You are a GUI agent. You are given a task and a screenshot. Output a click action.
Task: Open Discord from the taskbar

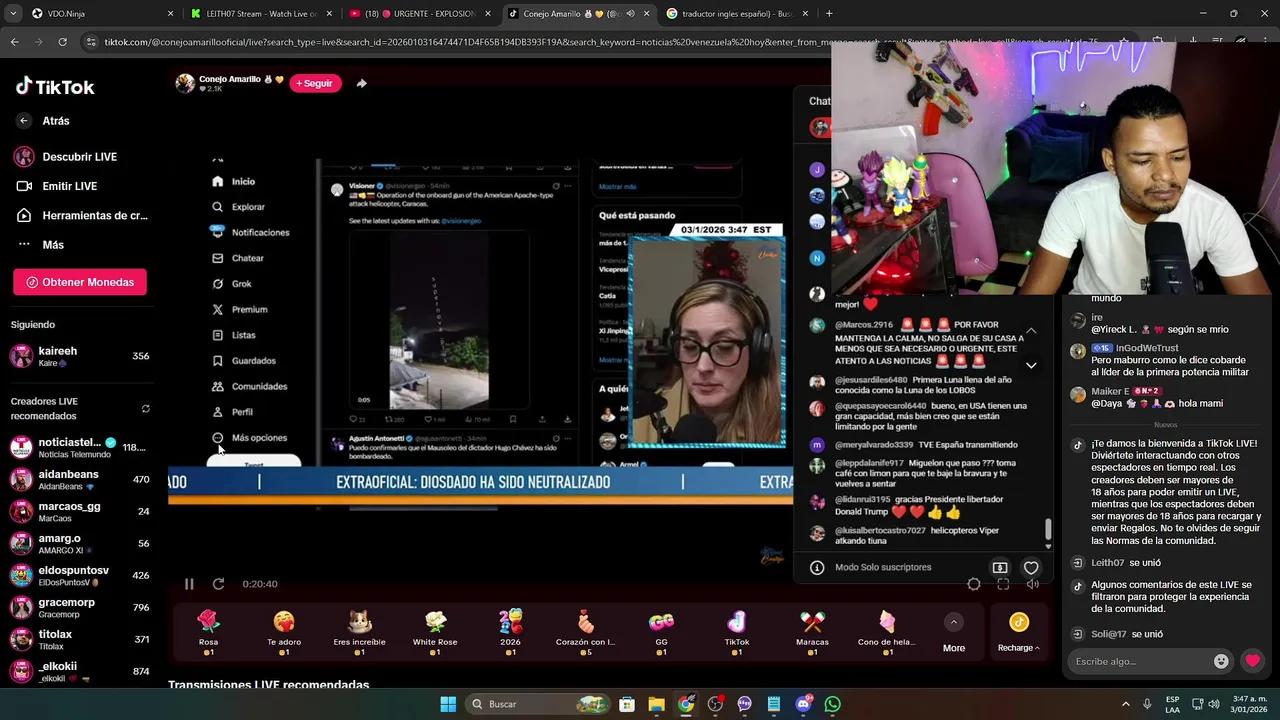click(x=803, y=704)
